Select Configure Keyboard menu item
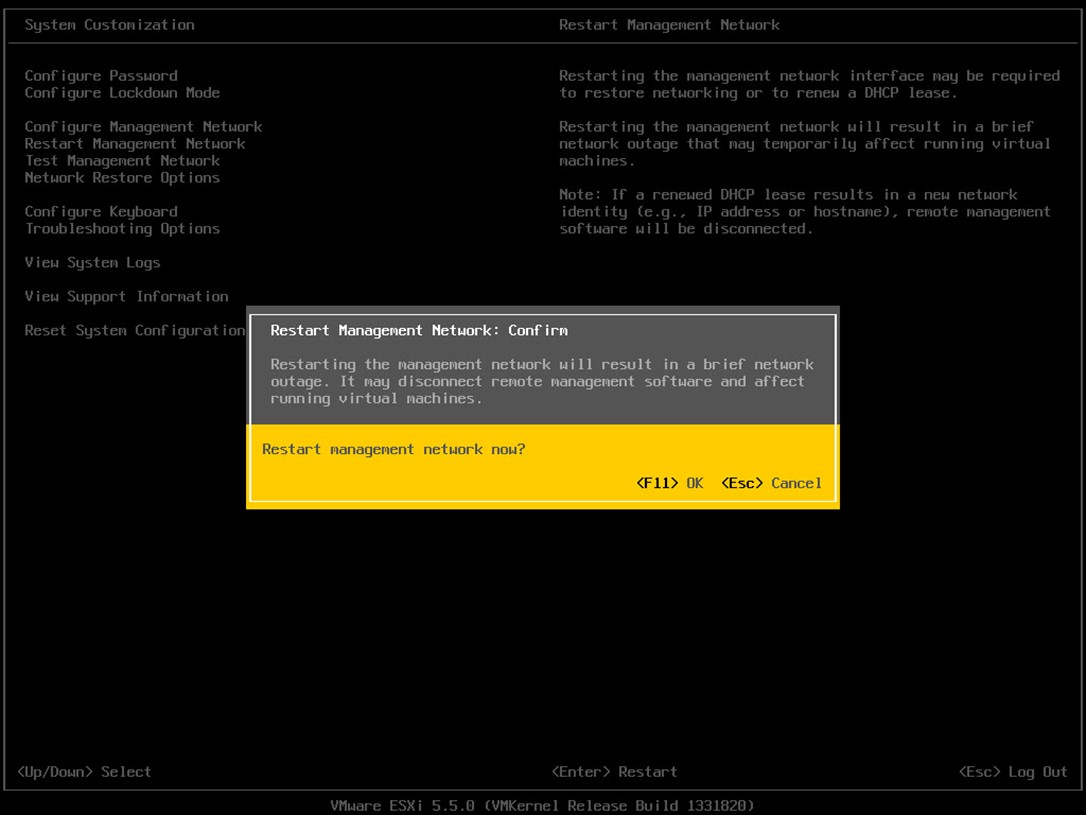 point(101,211)
